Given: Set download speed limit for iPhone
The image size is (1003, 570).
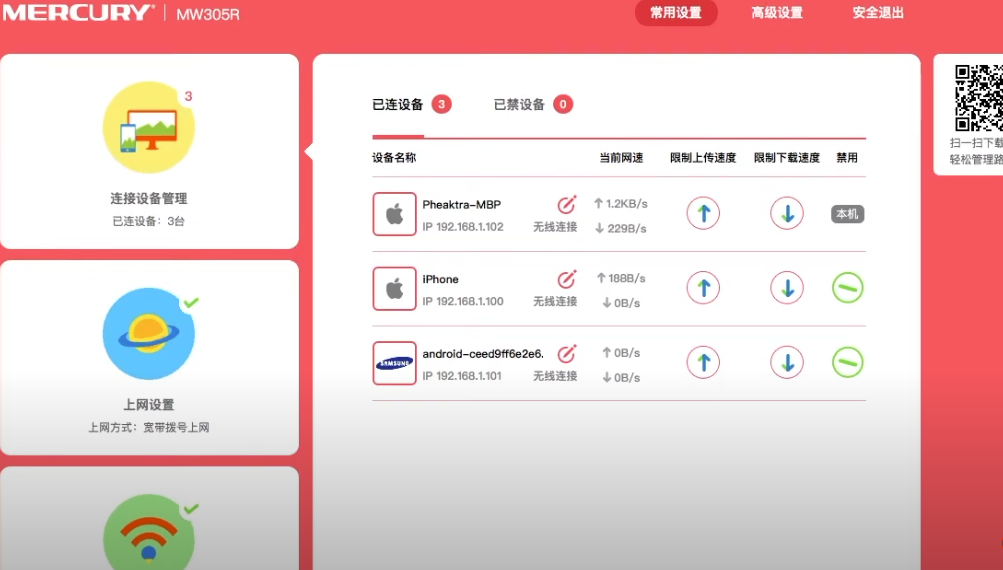Looking at the screenshot, I should pos(787,288).
